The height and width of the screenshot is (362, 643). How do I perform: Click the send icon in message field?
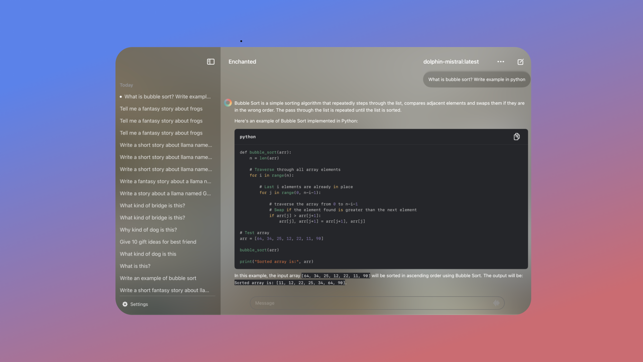click(496, 303)
